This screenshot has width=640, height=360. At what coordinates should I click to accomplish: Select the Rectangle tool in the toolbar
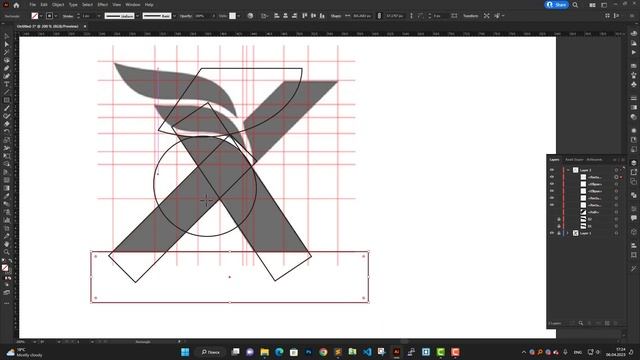7,100
